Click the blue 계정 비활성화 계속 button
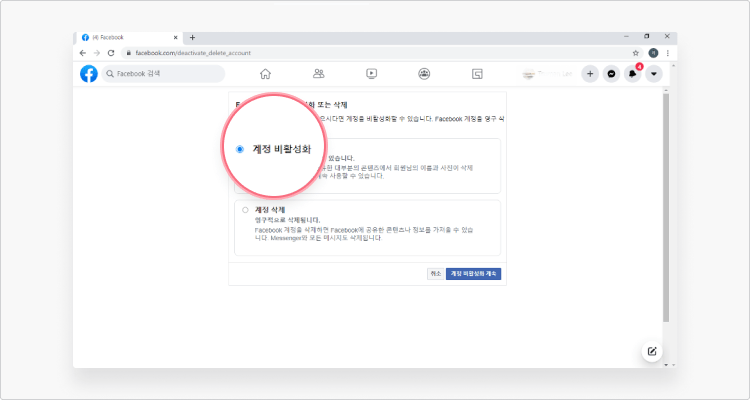The height and width of the screenshot is (400, 750). pyautogui.click(x=474, y=274)
